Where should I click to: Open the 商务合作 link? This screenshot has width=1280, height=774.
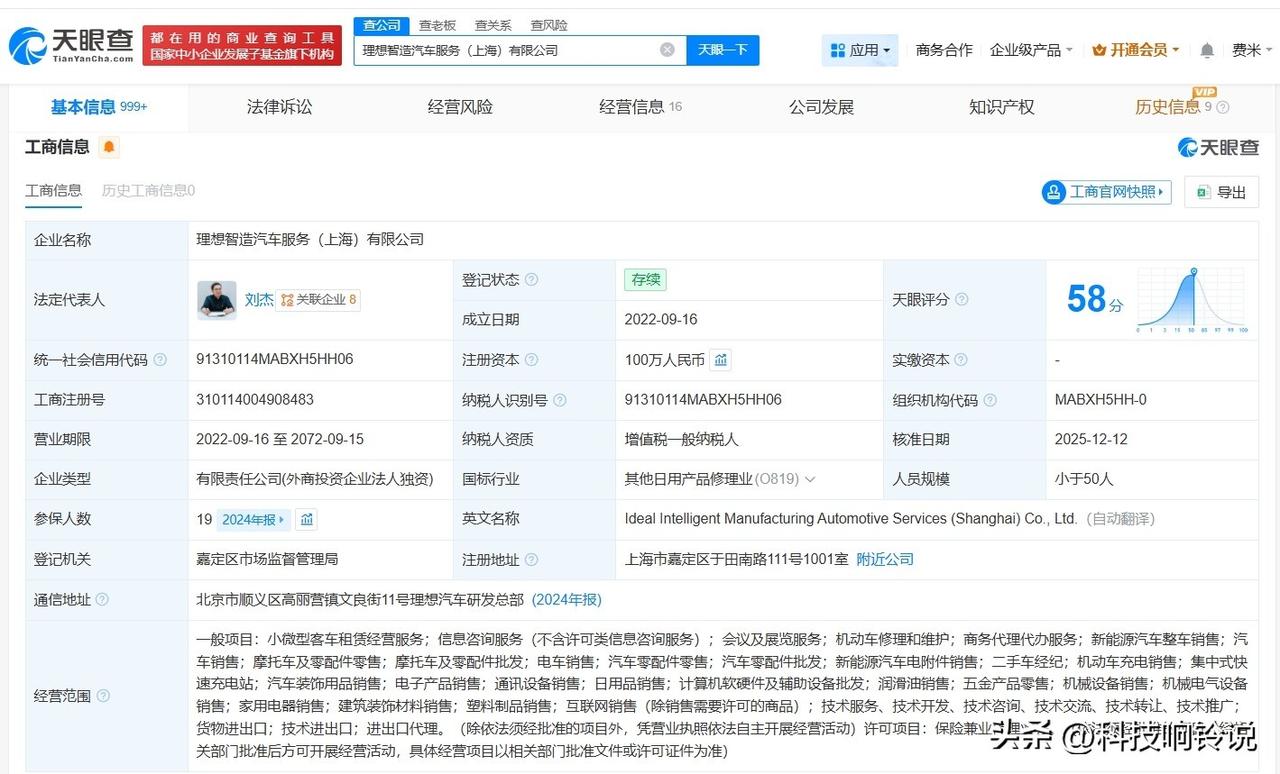click(944, 50)
